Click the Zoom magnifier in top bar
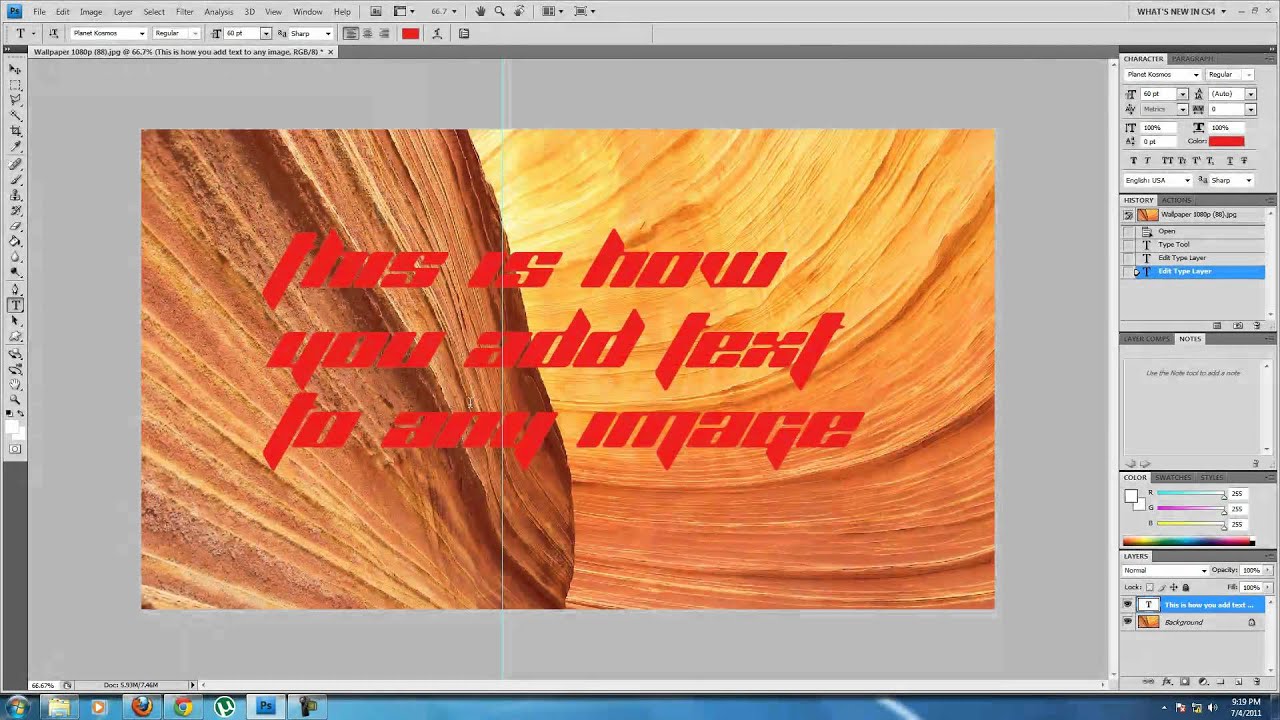 point(499,11)
